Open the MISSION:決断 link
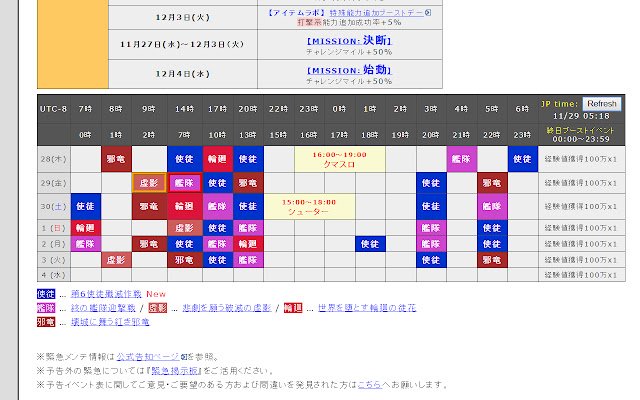640x400 pixels. [x=349, y=40]
